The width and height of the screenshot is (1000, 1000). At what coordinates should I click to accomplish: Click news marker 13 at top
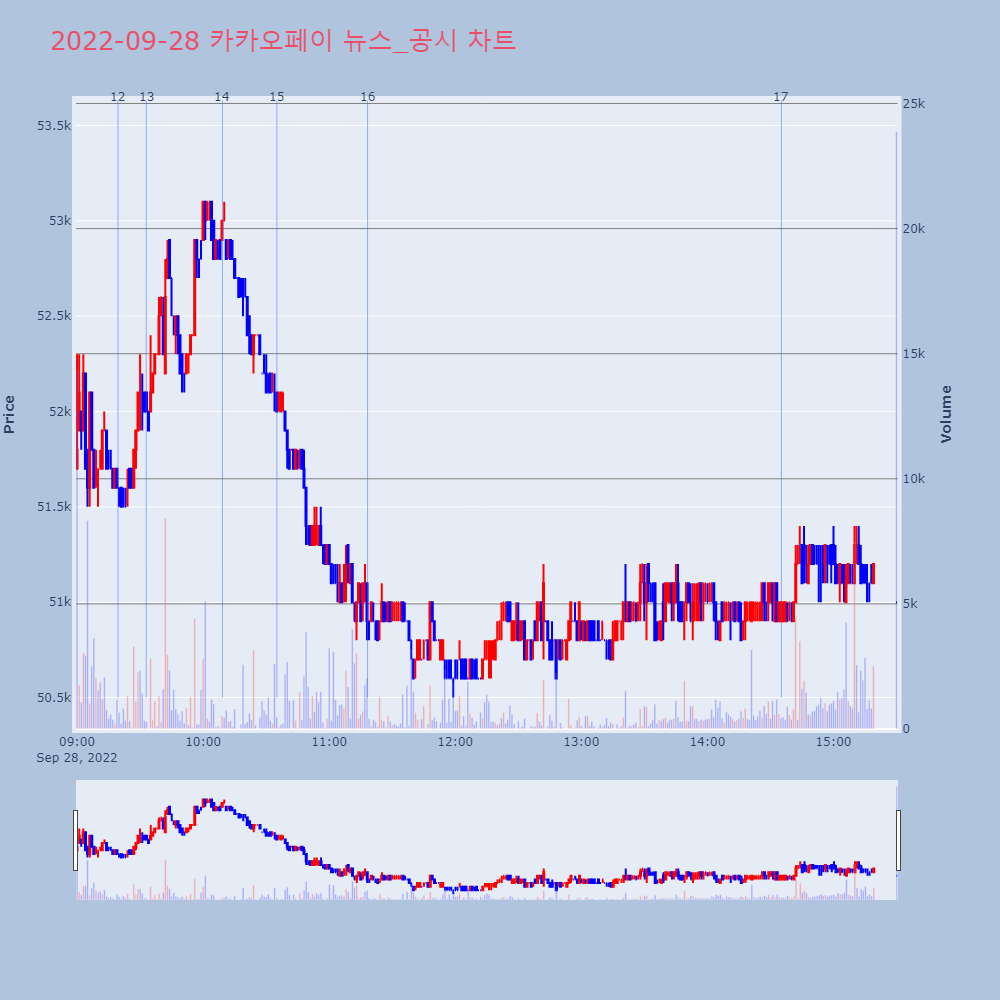[x=147, y=97]
